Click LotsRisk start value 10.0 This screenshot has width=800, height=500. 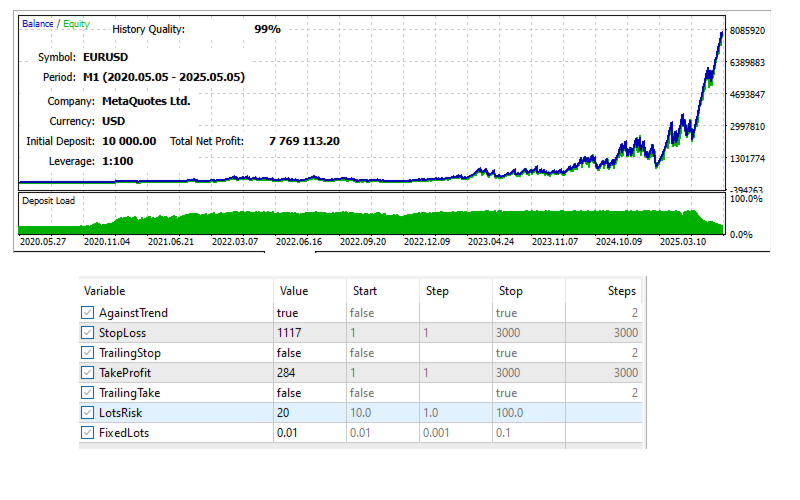pos(361,412)
